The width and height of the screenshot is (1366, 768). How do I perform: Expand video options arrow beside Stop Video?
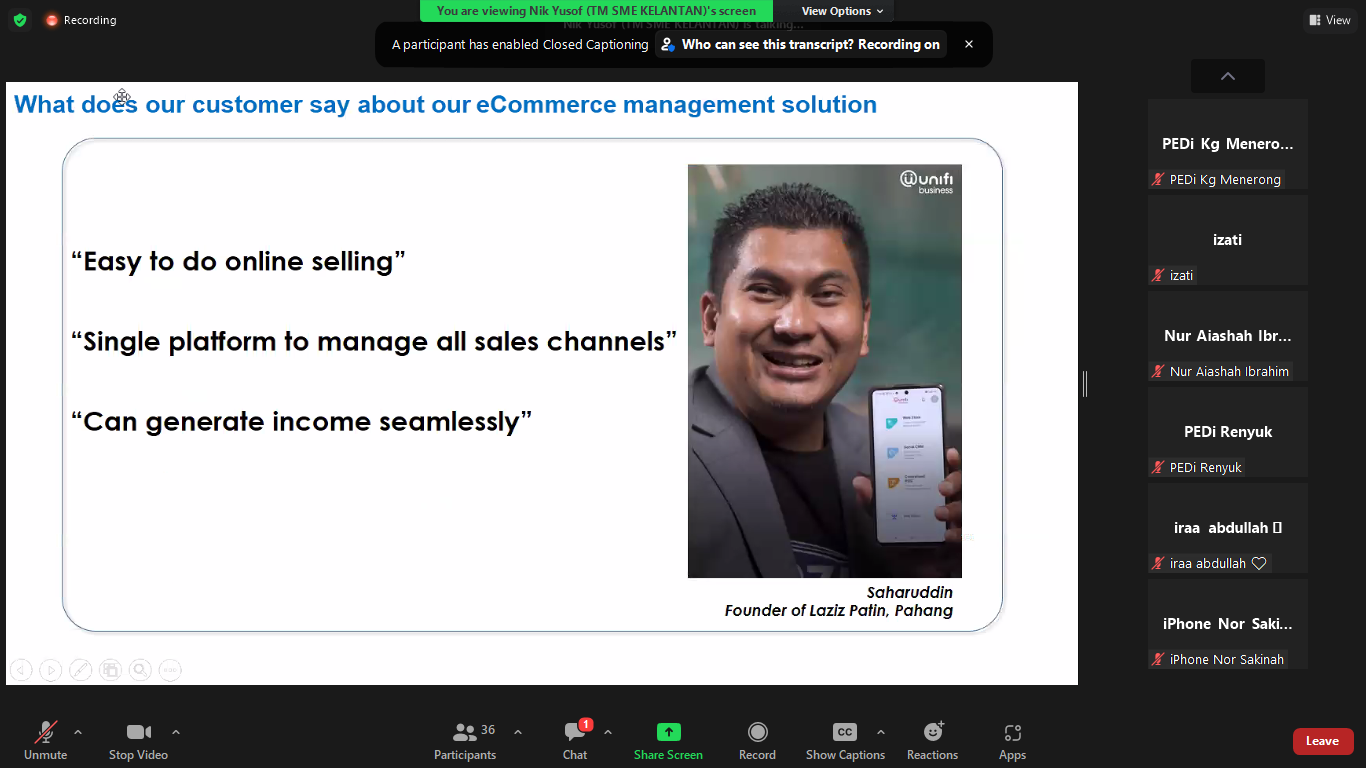pos(176,732)
